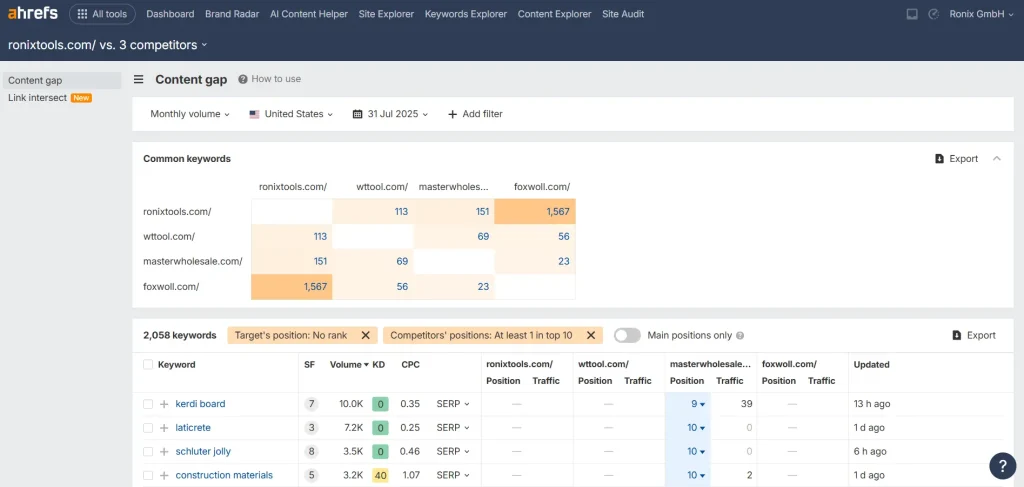
Task: Click Add filter
Action: 475,114
